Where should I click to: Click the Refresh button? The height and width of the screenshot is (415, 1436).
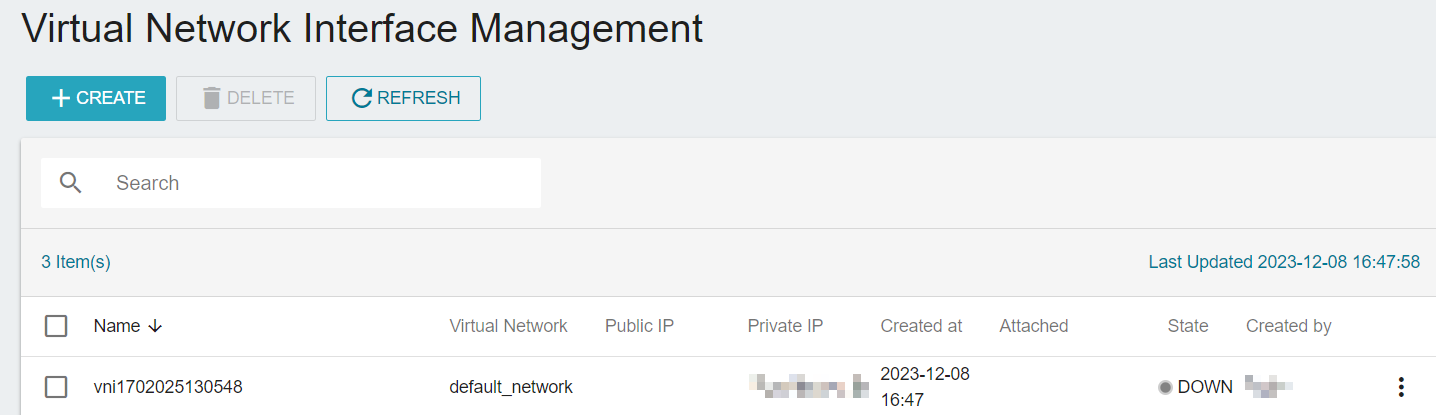coord(403,98)
